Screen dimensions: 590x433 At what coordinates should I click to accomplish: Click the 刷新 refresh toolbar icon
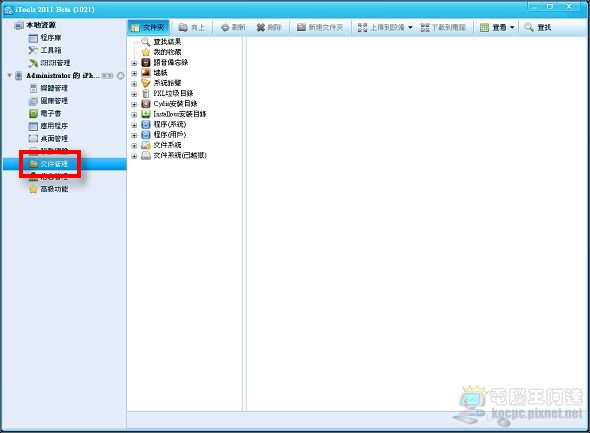tap(225, 27)
